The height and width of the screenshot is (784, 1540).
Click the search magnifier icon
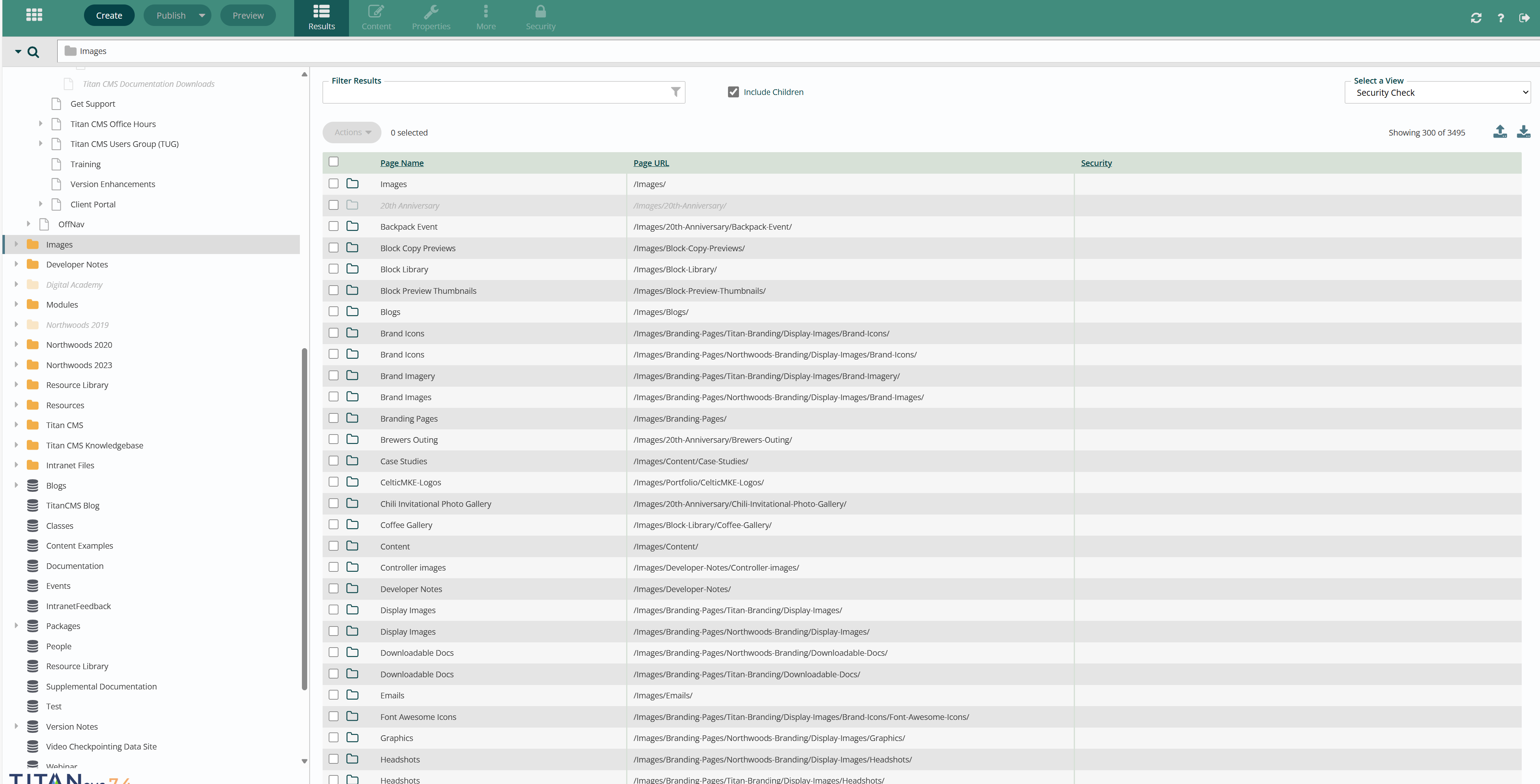(x=33, y=52)
